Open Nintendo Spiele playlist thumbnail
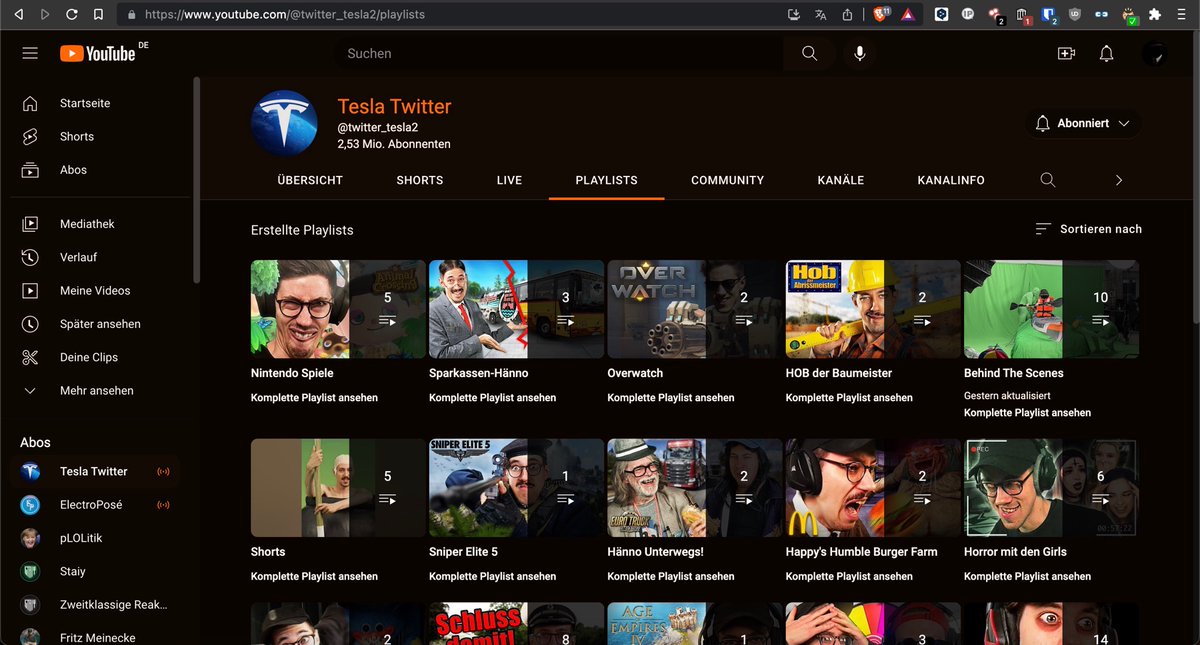Viewport: 1200px width, 645px height. click(x=338, y=309)
